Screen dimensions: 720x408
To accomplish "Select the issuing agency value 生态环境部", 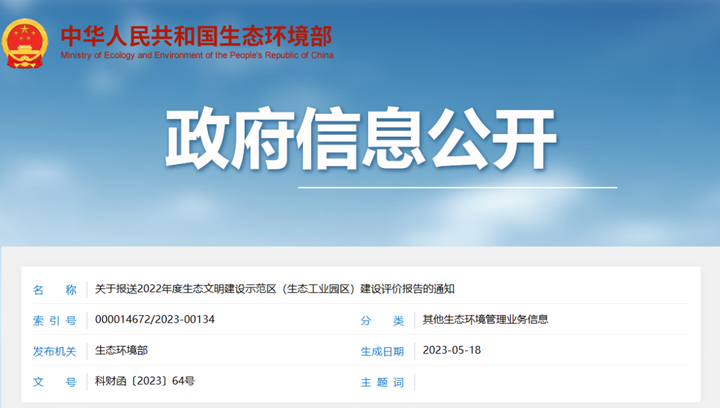I will (121, 350).
